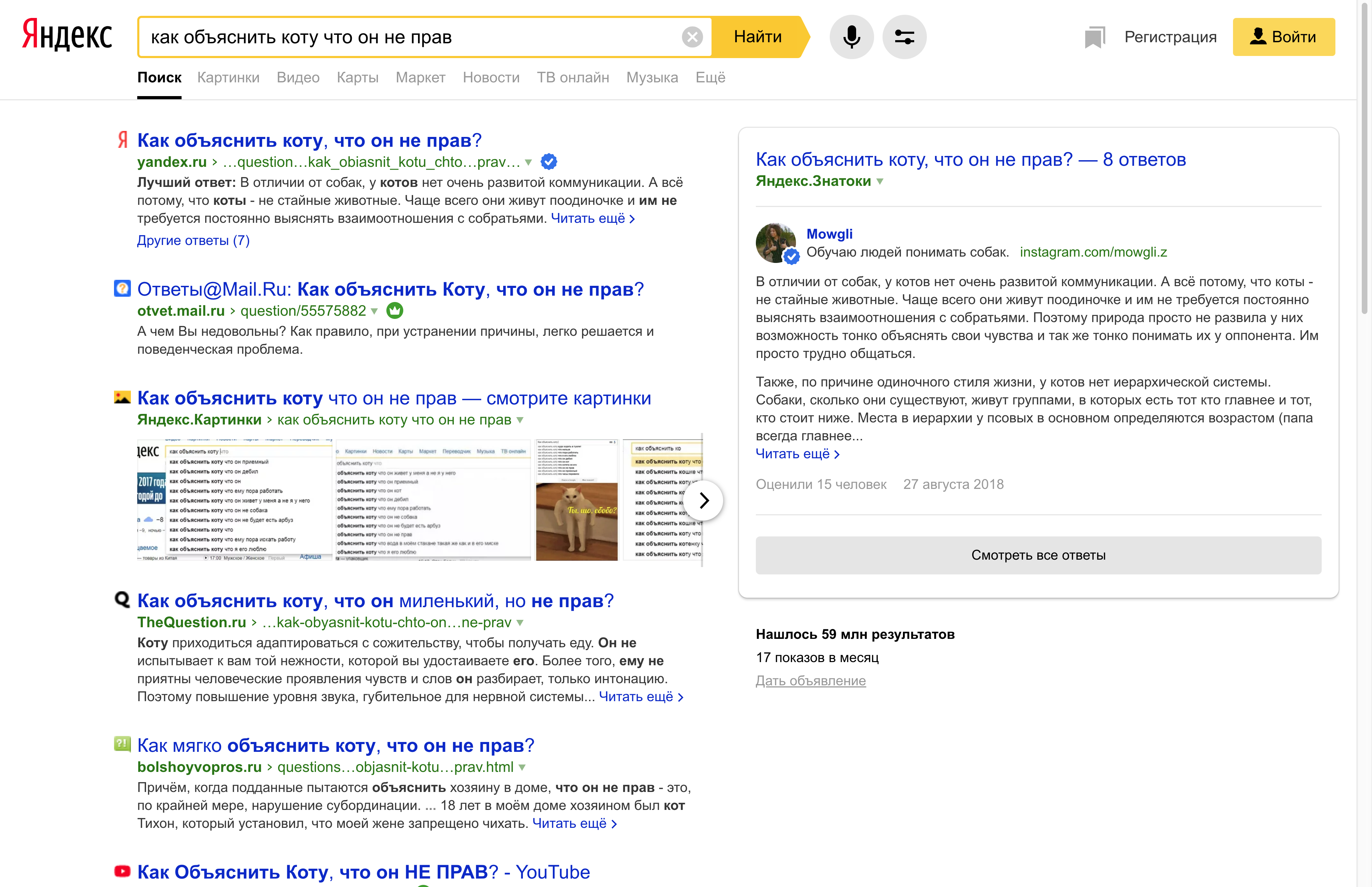Click the verified badge next to yandex.ru result
1372x887 pixels.
click(549, 162)
